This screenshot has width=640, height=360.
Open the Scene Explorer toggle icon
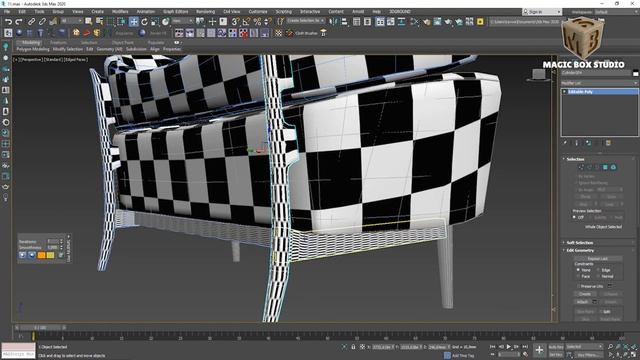356,21
